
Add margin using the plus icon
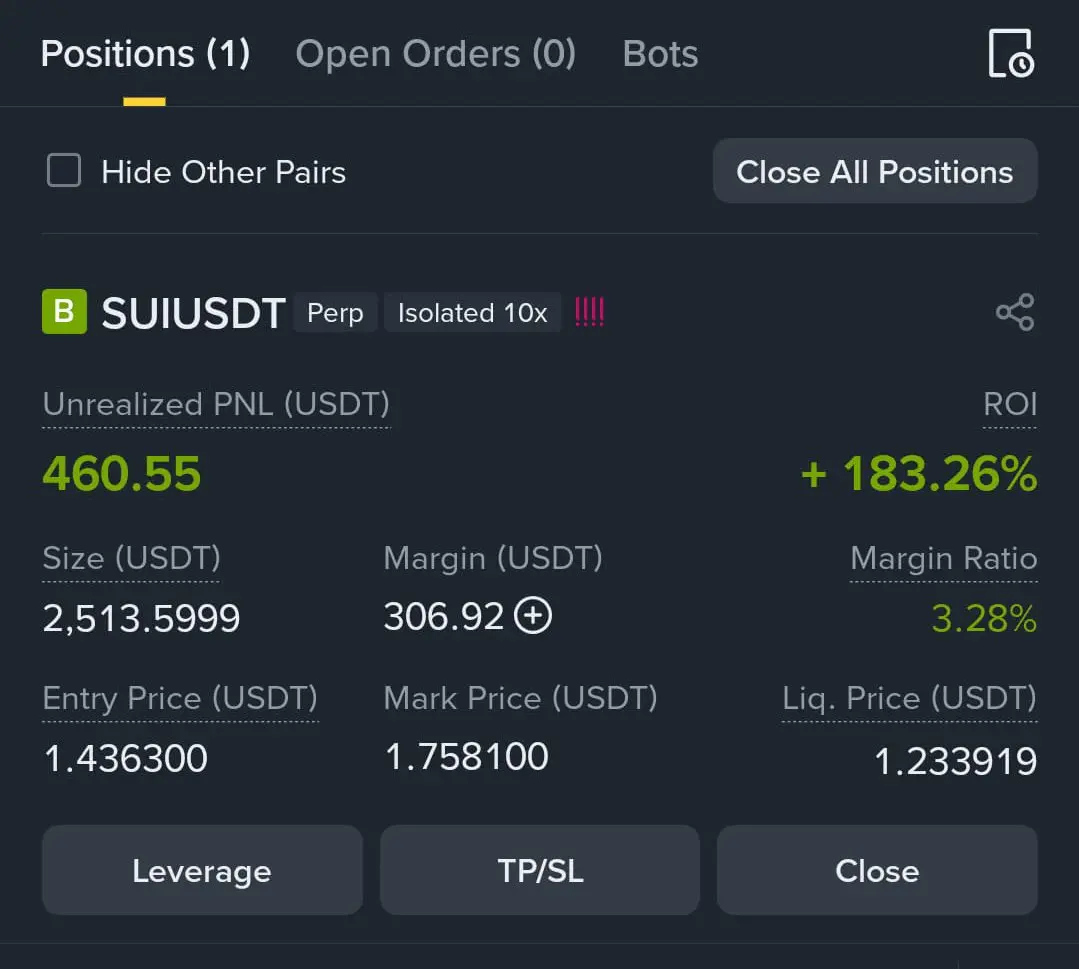tap(533, 616)
